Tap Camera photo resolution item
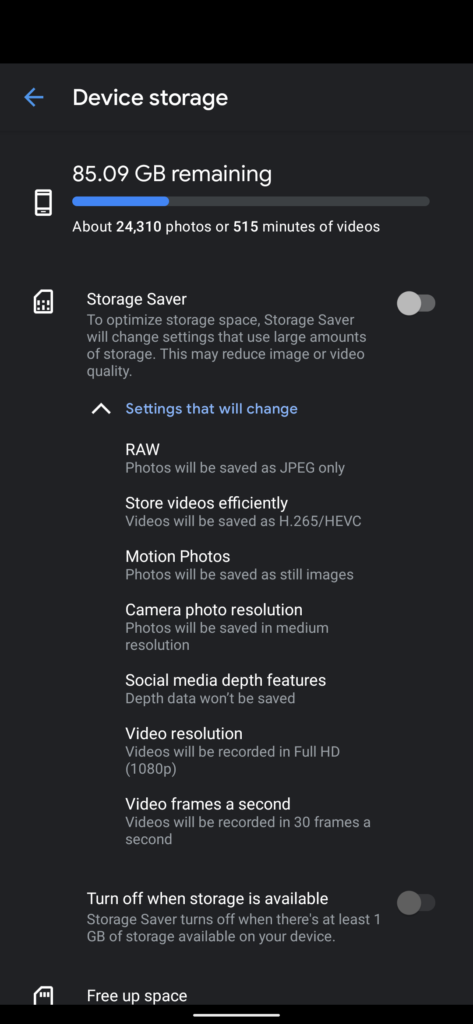 227,626
